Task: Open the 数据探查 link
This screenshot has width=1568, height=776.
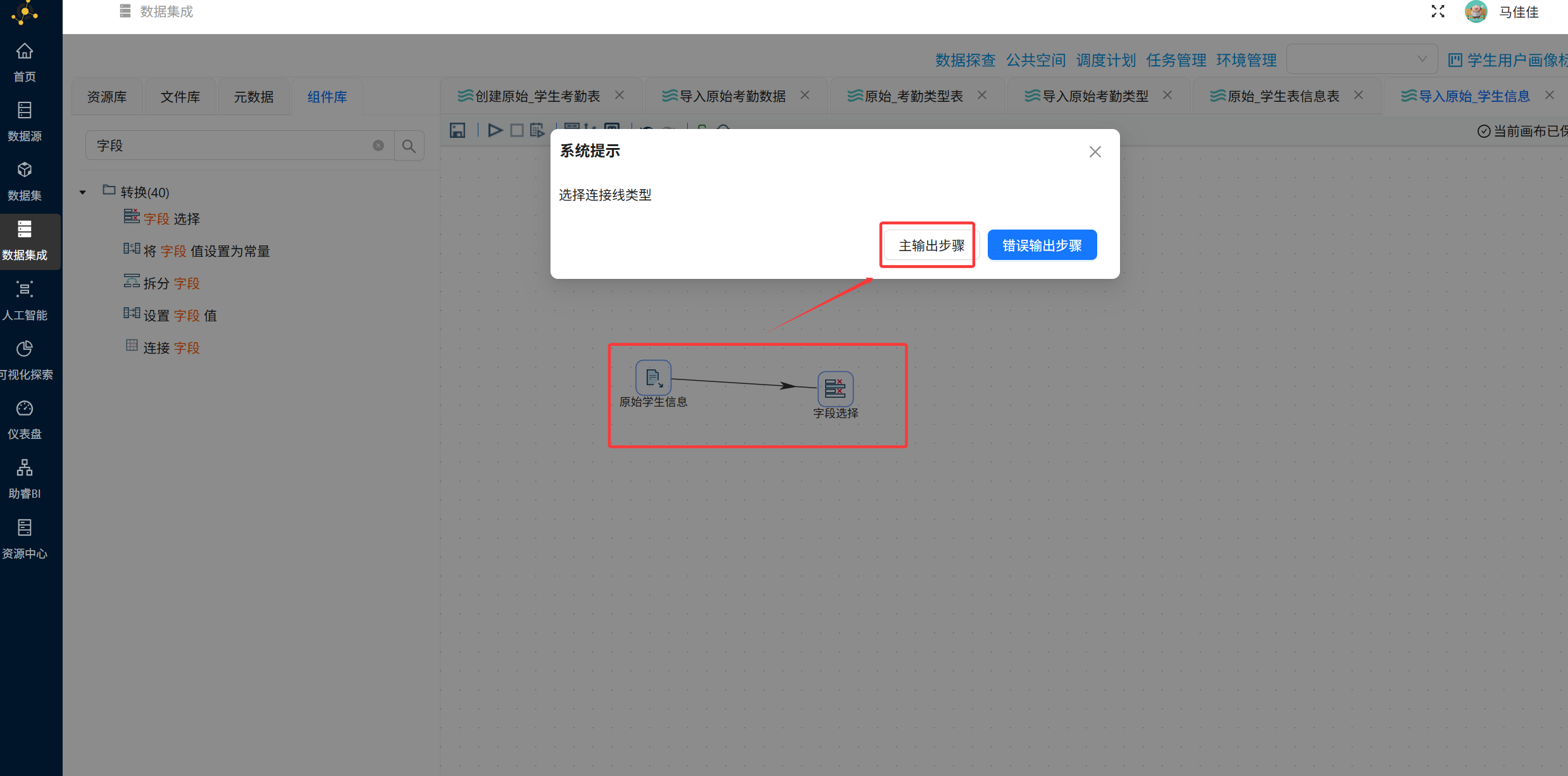Action: [x=966, y=60]
